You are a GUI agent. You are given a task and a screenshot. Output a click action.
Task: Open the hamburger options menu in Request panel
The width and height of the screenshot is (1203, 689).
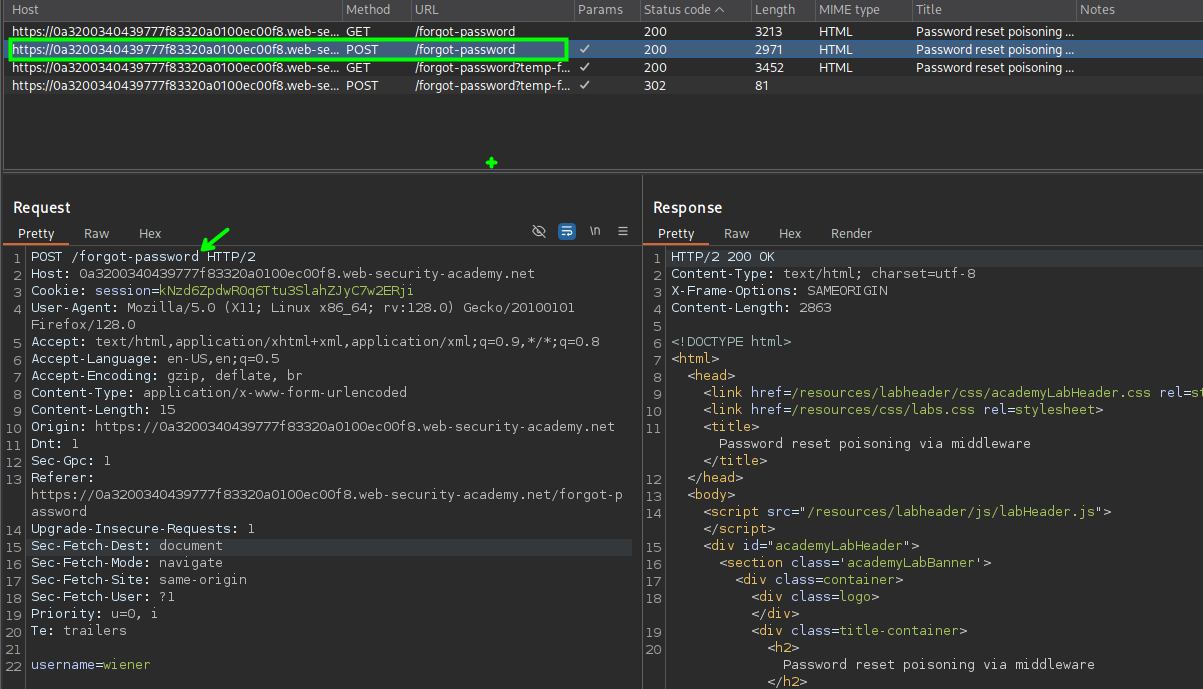pos(623,232)
